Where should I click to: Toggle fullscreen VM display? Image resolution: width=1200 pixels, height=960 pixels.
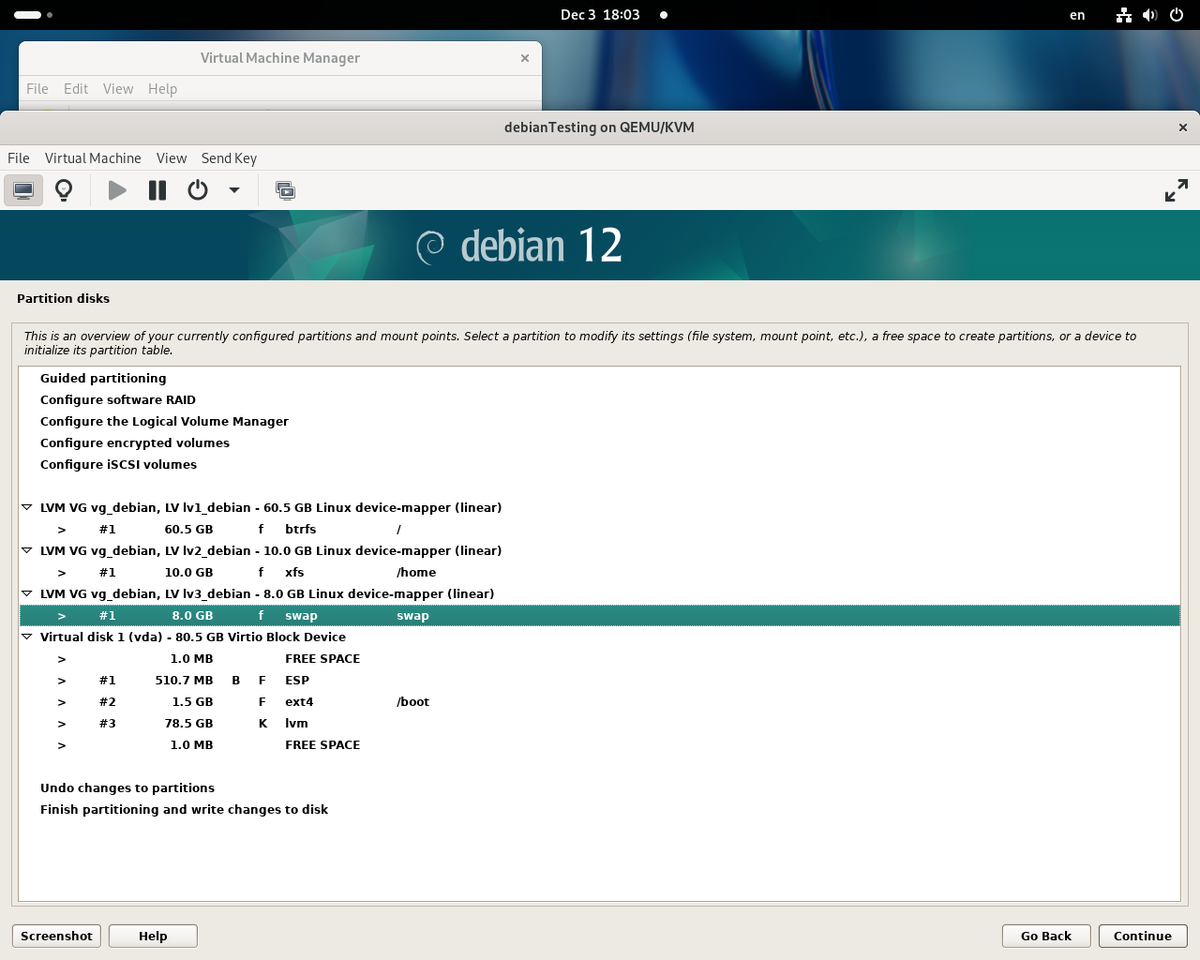(1177, 190)
